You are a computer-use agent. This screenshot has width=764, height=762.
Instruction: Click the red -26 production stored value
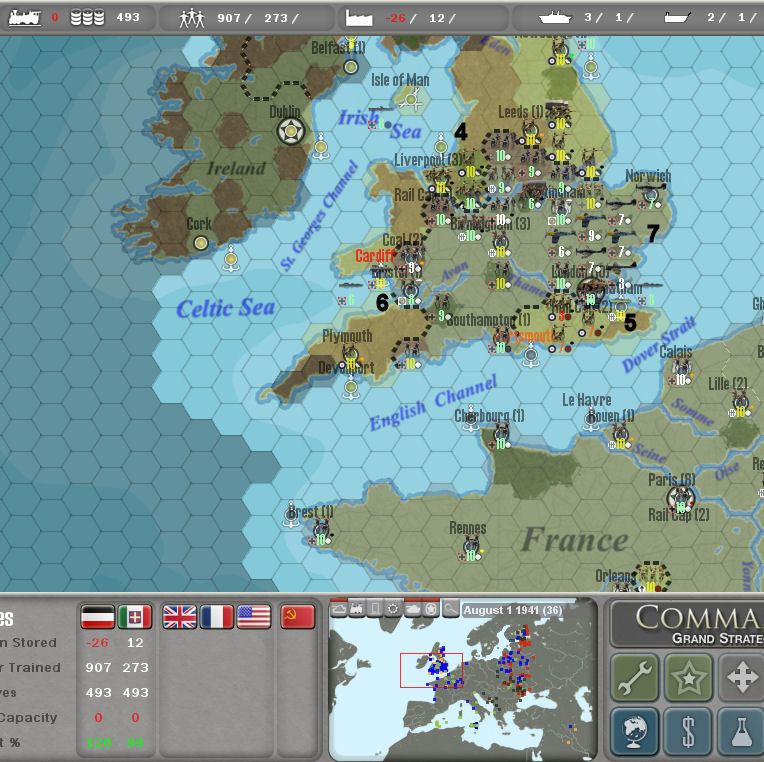tap(97, 643)
